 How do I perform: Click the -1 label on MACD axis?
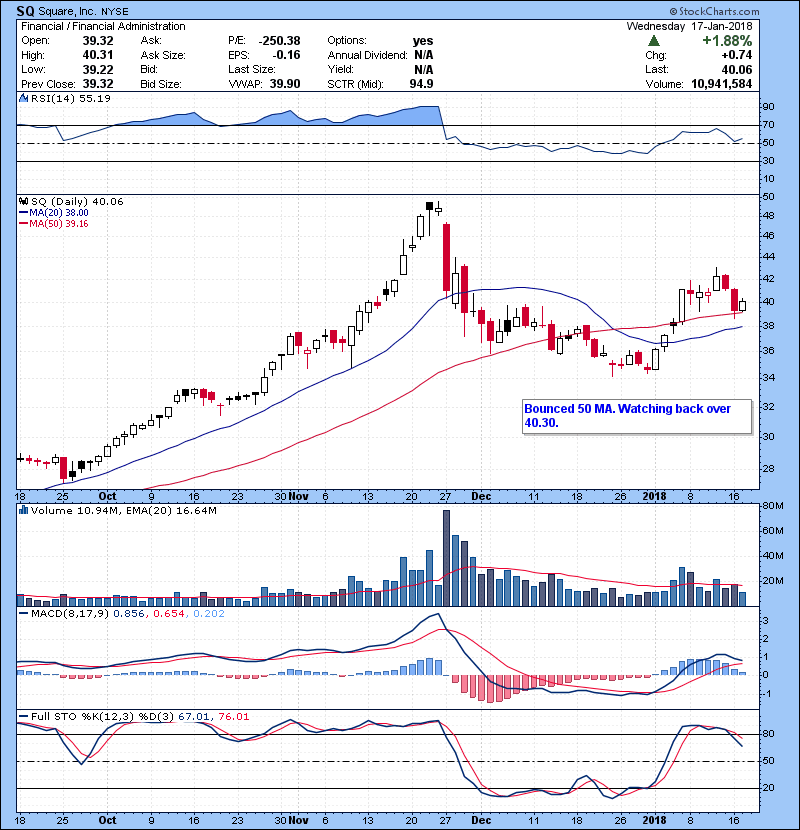point(767,694)
